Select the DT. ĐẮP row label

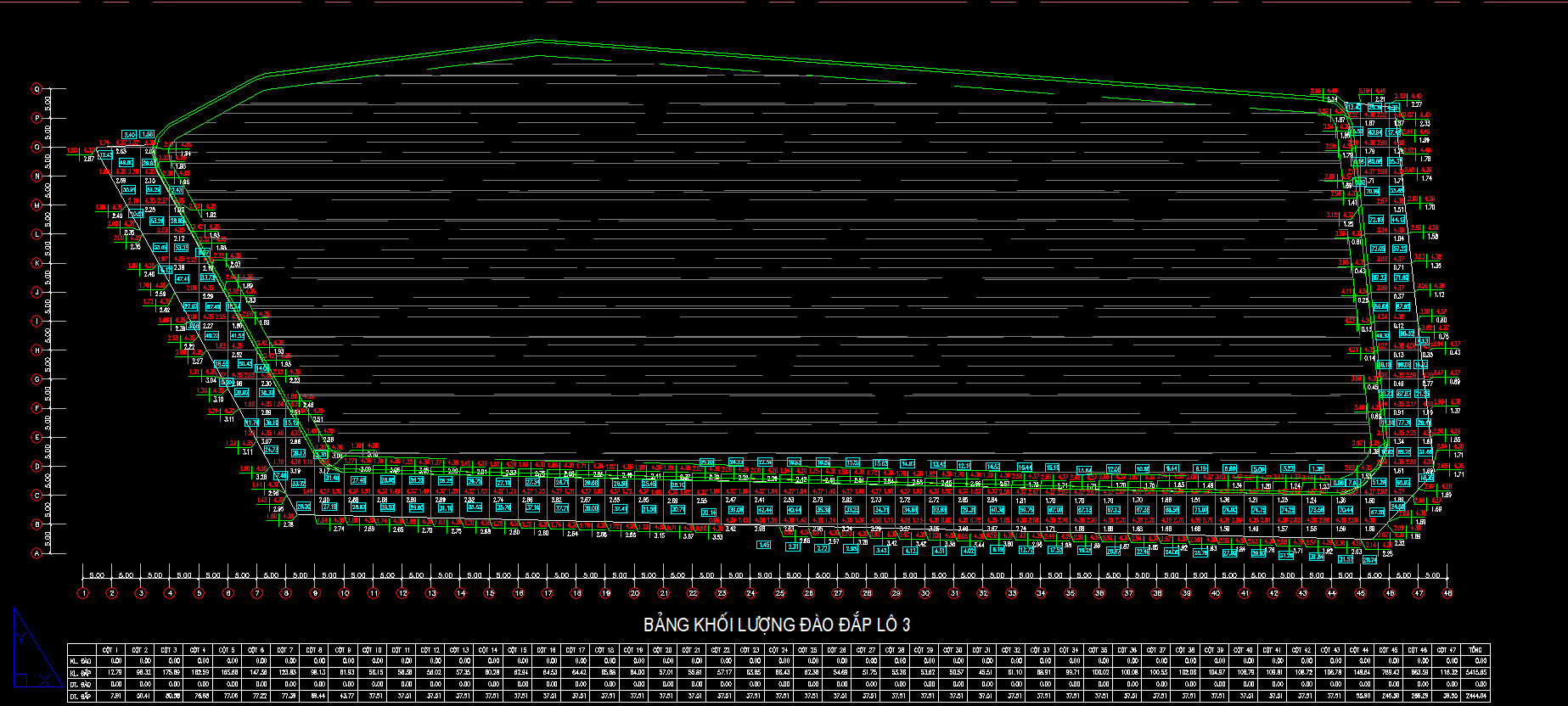(81, 696)
